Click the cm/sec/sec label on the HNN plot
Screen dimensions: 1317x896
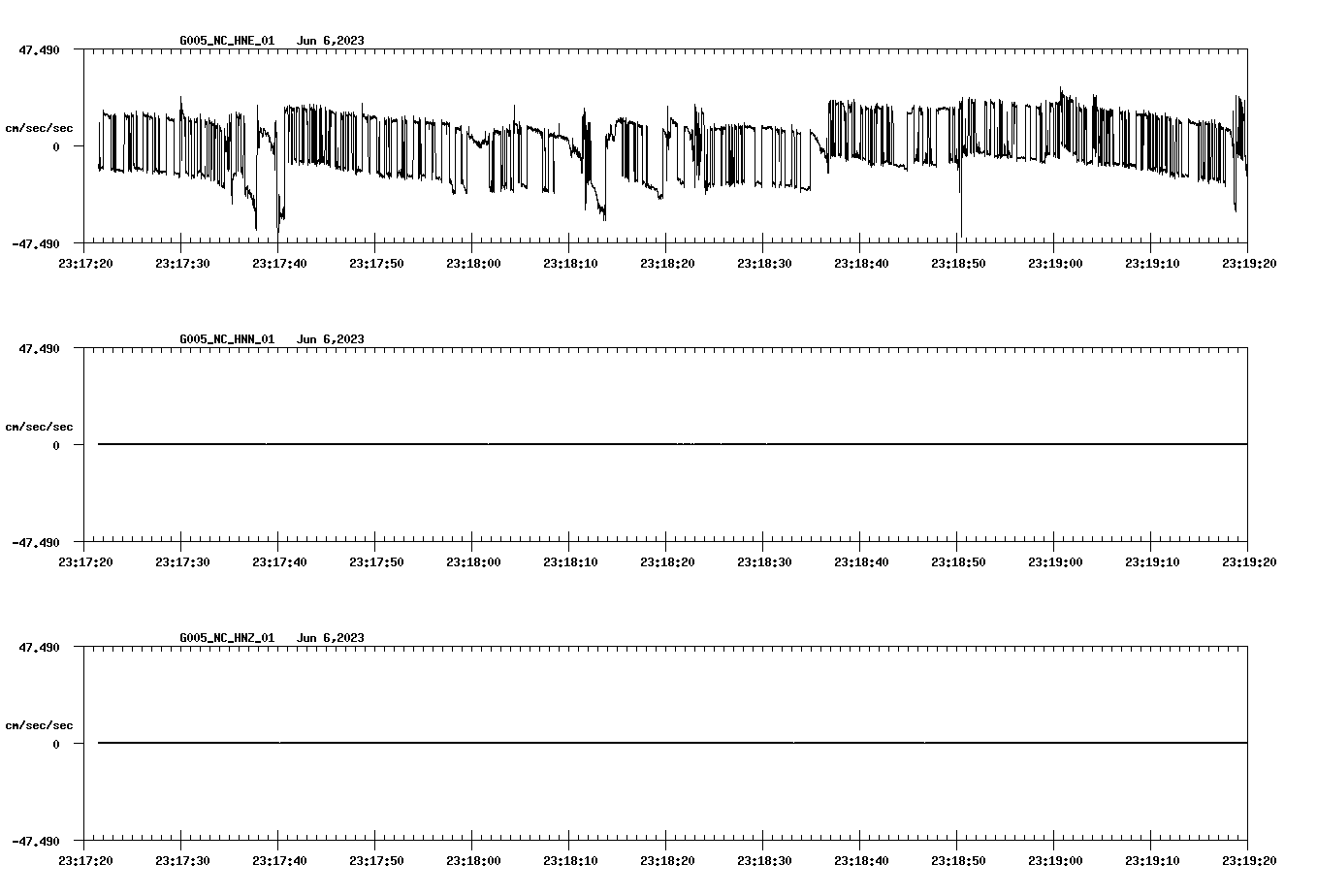39,426
